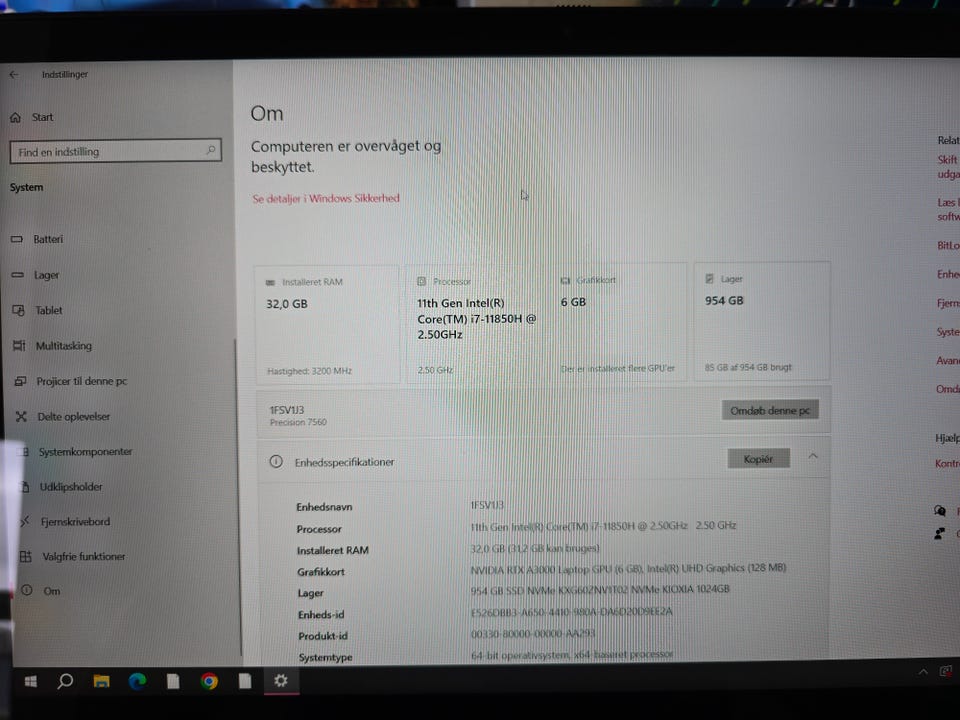Open File Explorer from taskbar
The height and width of the screenshot is (720, 960).
pyautogui.click(x=102, y=681)
